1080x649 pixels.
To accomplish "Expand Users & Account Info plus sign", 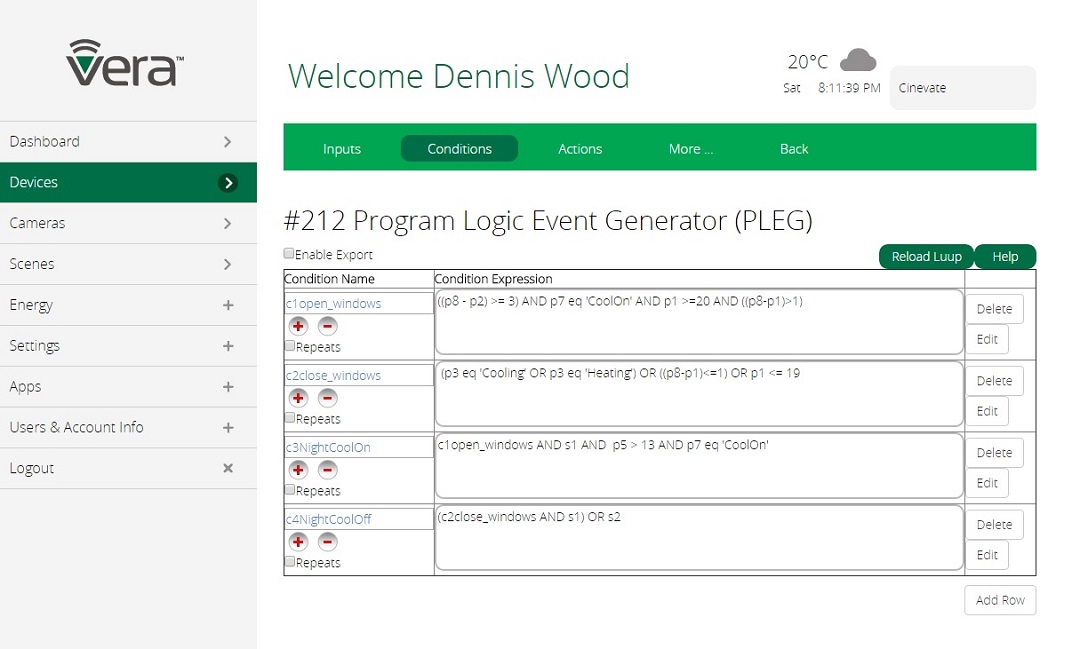I will tap(228, 427).
